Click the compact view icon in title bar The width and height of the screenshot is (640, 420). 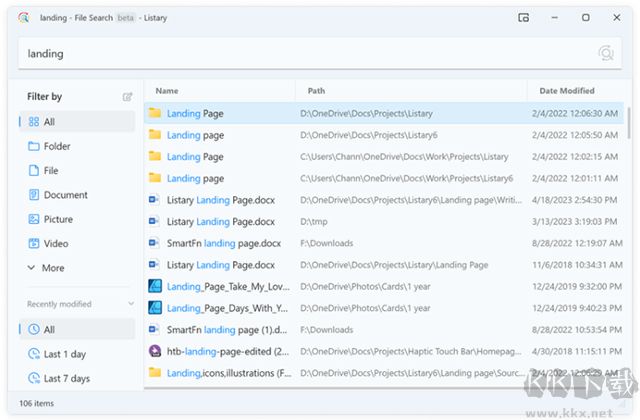[523, 17]
